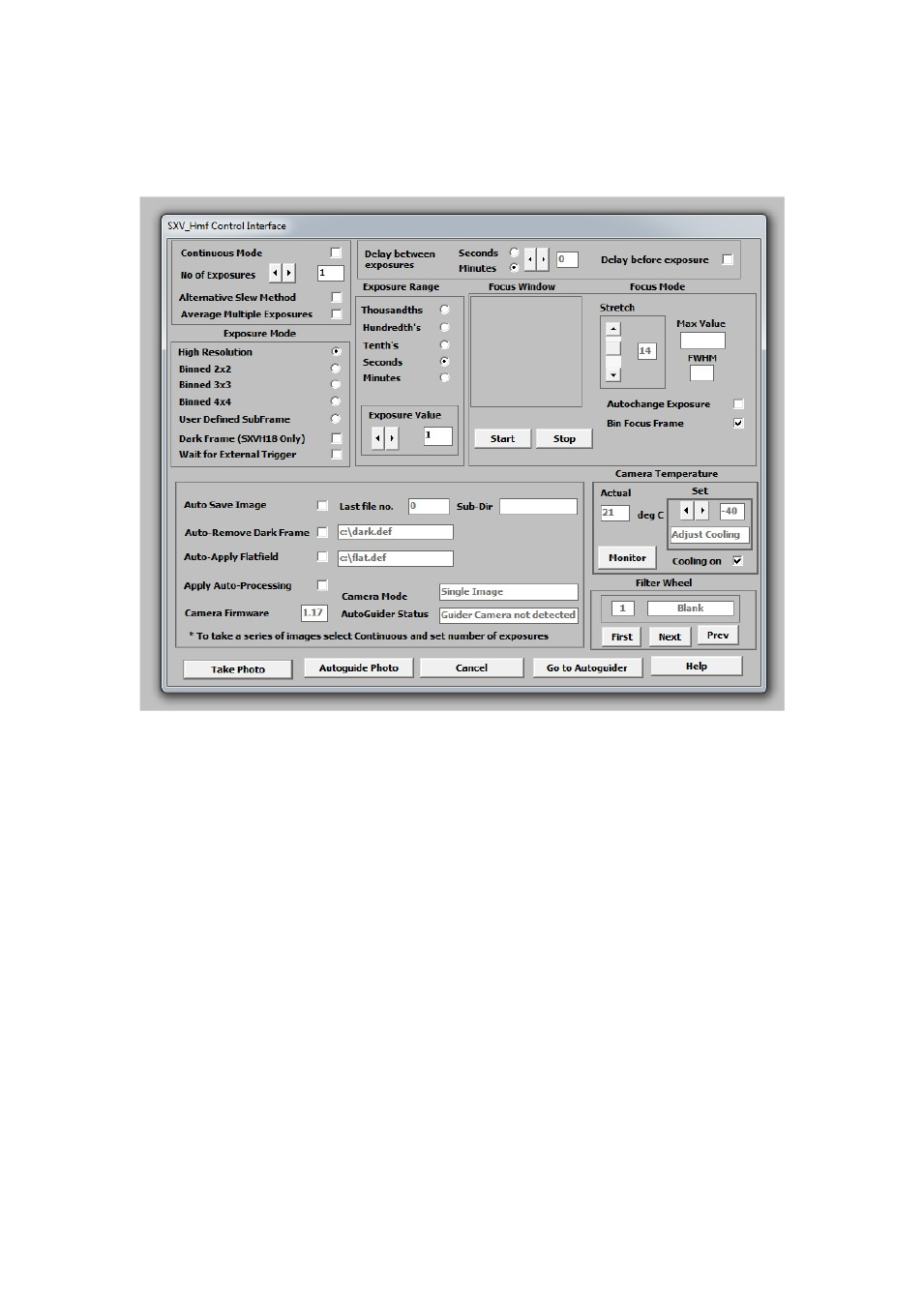Select Tenth's exposure range
Screen dimensions: 924x1306
pyautogui.click(x=445, y=344)
